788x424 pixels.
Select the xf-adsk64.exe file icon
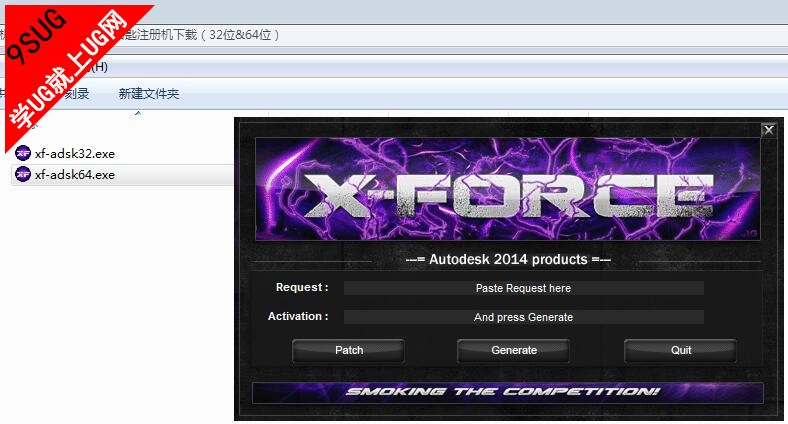point(23,174)
